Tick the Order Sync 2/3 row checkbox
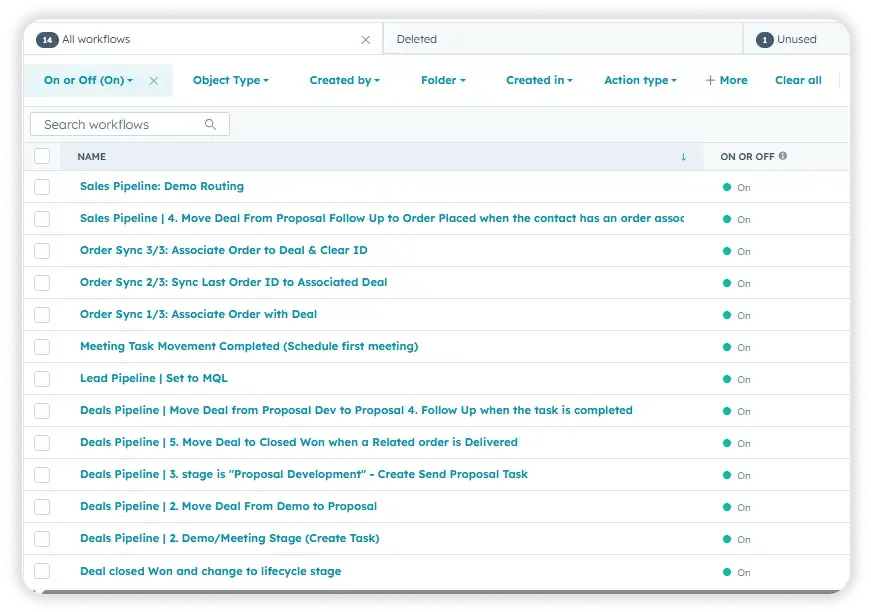This screenshot has height=612, width=871. pyautogui.click(x=42, y=283)
